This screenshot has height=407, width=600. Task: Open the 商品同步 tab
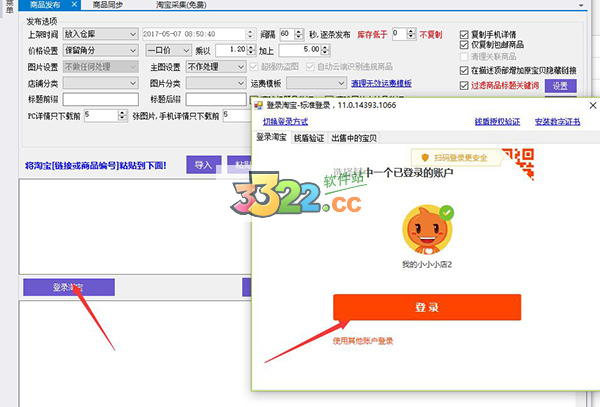pyautogui.click(x=108, y=5)
